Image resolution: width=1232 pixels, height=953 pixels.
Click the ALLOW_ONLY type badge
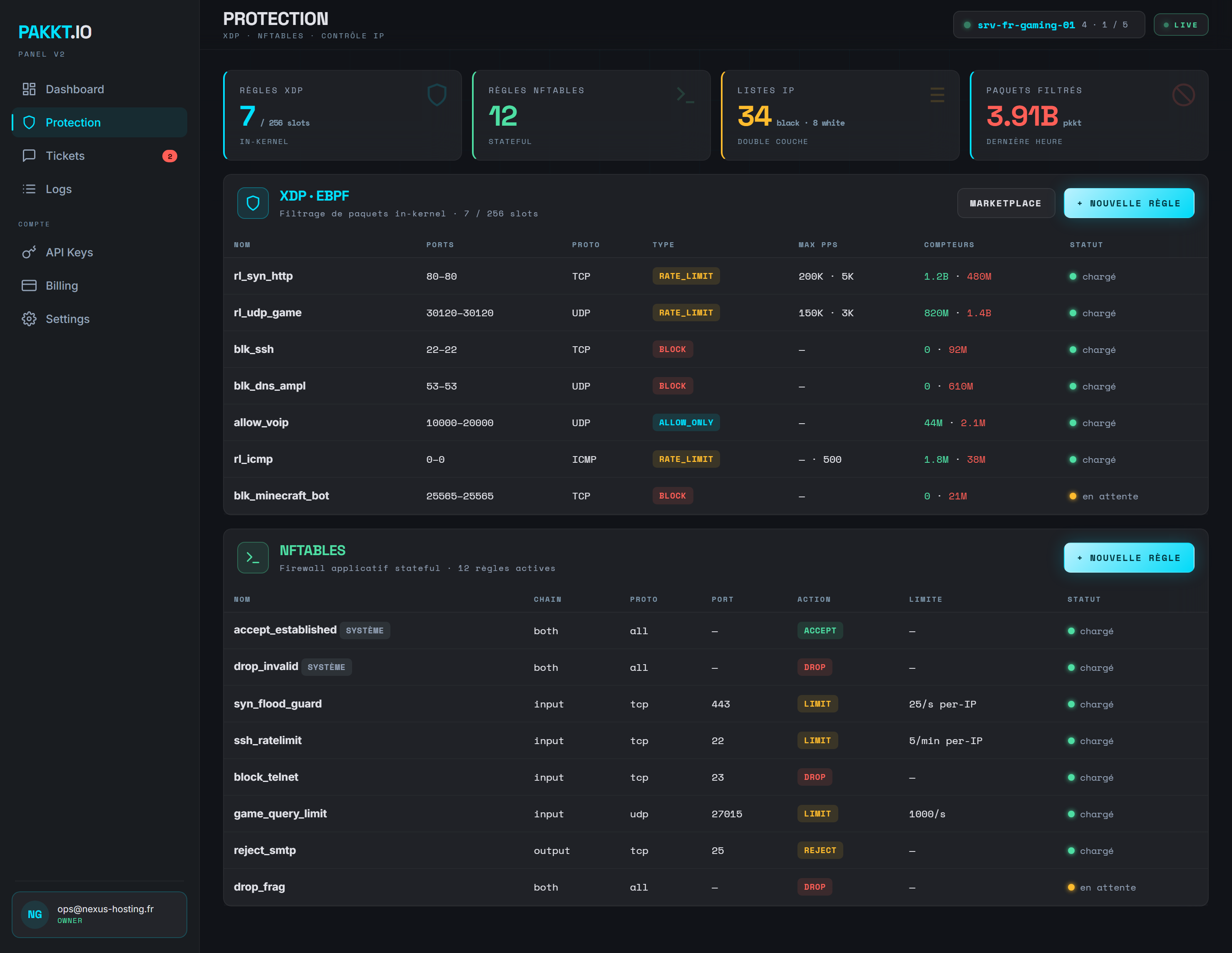click(686, 422)
